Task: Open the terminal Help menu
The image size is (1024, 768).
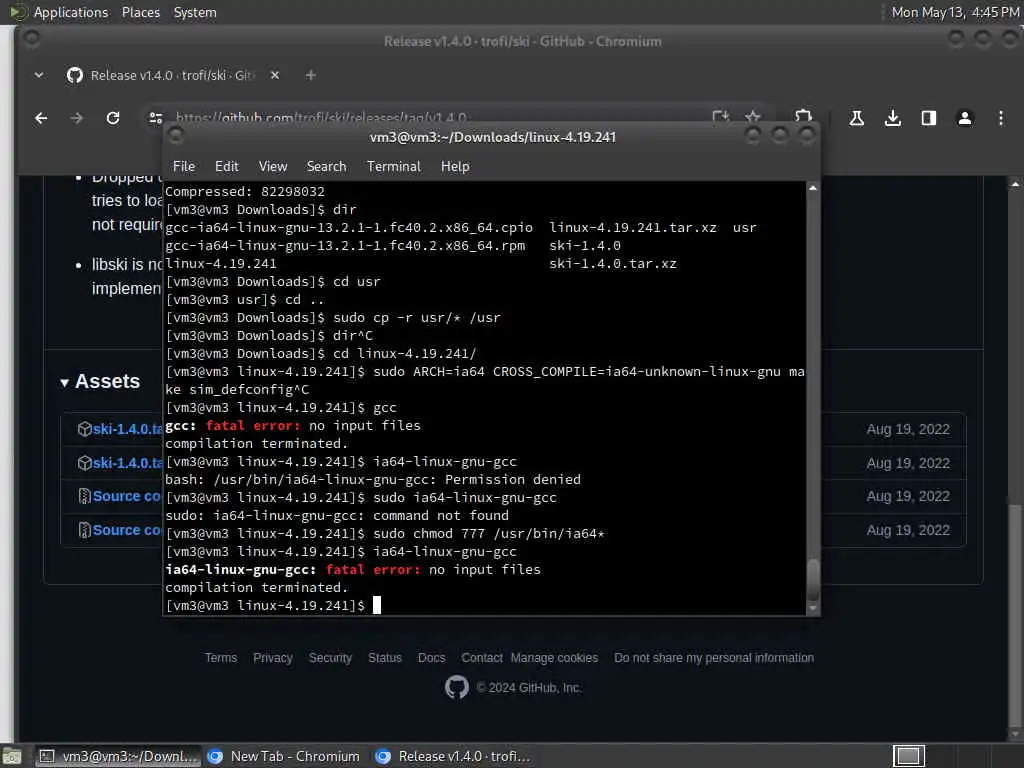Action: click(x=455, y=167)
